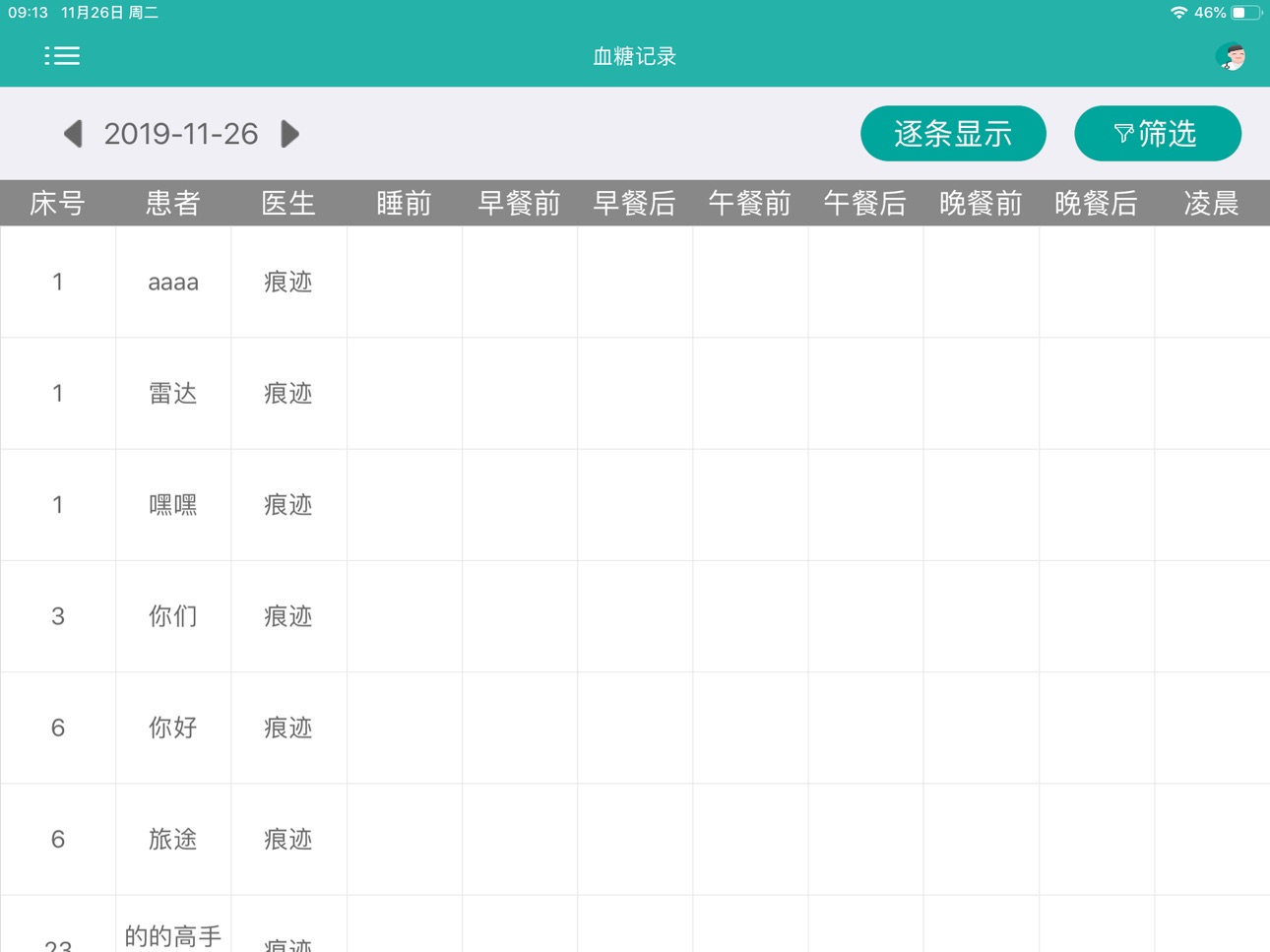
Task: Click the 午餐后 column header
Action: pos(865,203)
